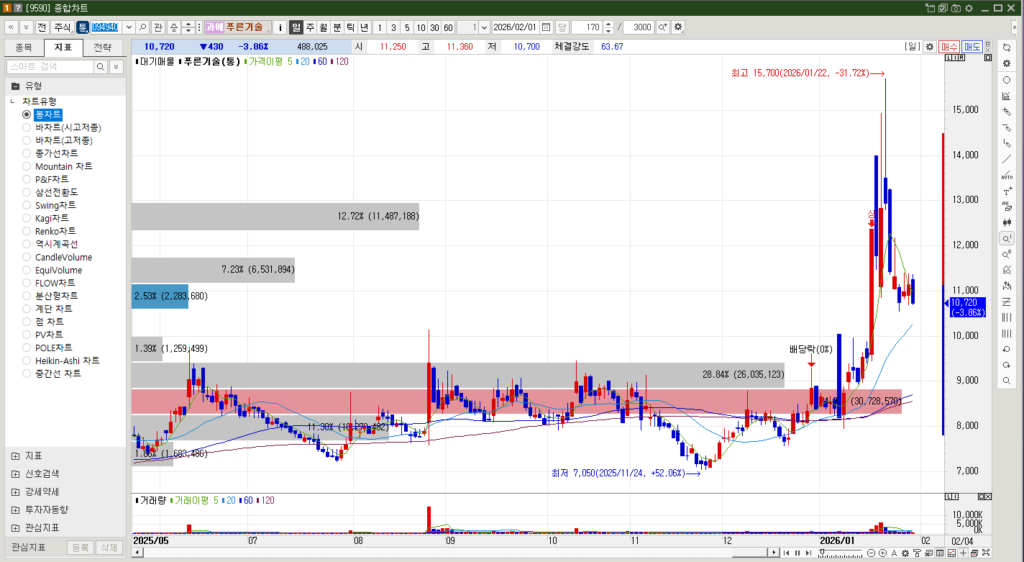This screenshot has height=562, width=1024.
Task: Select the text annotation tool
Action: coord(1006,191)
